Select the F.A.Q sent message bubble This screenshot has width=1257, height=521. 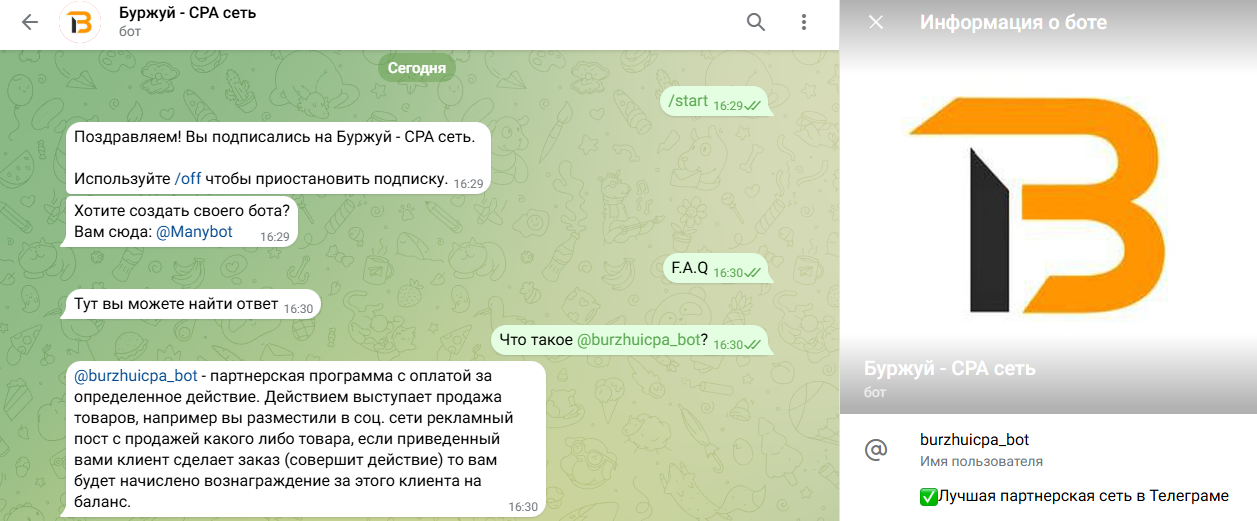click(717, 269)
